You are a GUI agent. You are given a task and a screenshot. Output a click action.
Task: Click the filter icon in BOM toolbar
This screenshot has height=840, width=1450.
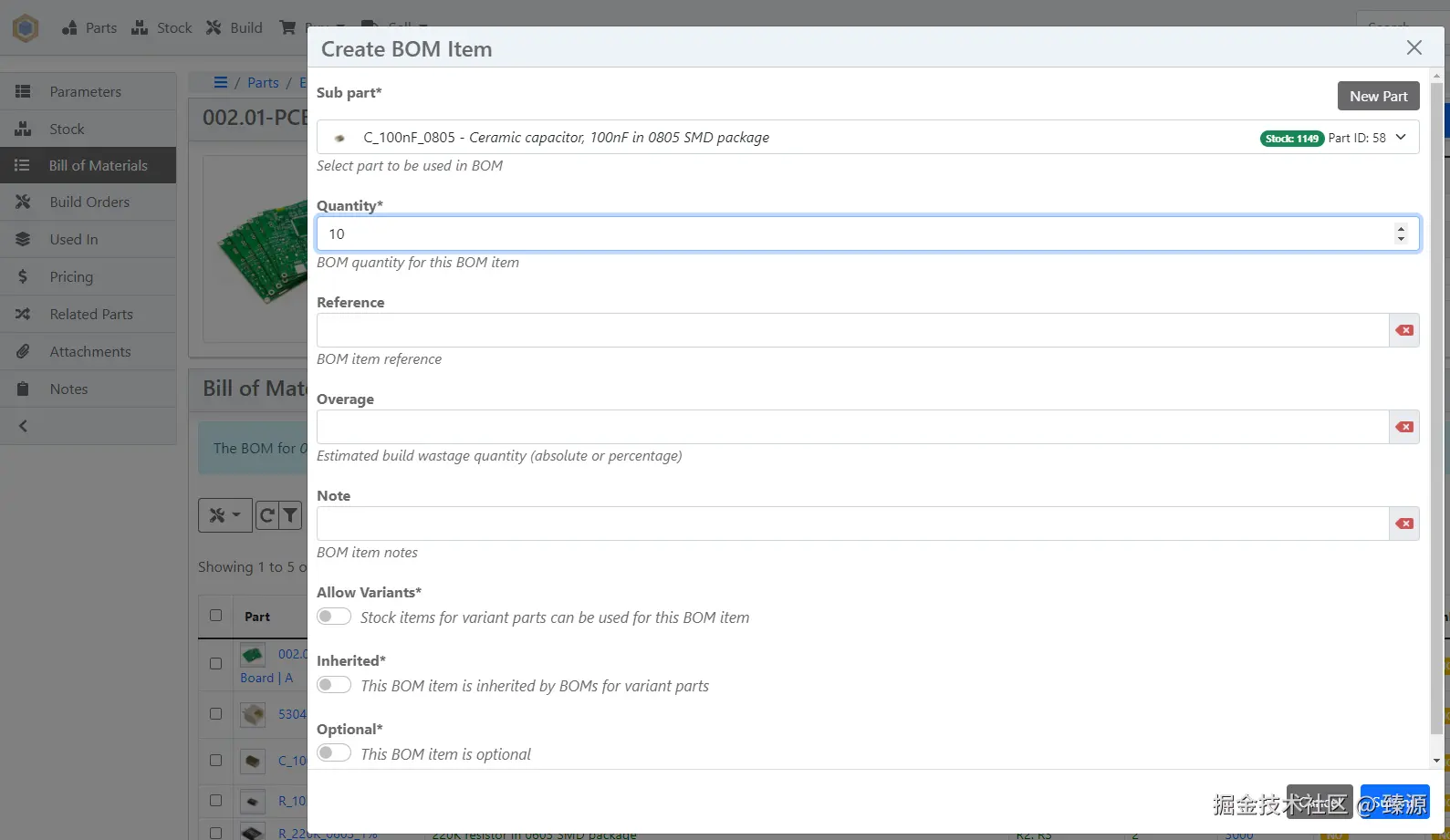290,516
